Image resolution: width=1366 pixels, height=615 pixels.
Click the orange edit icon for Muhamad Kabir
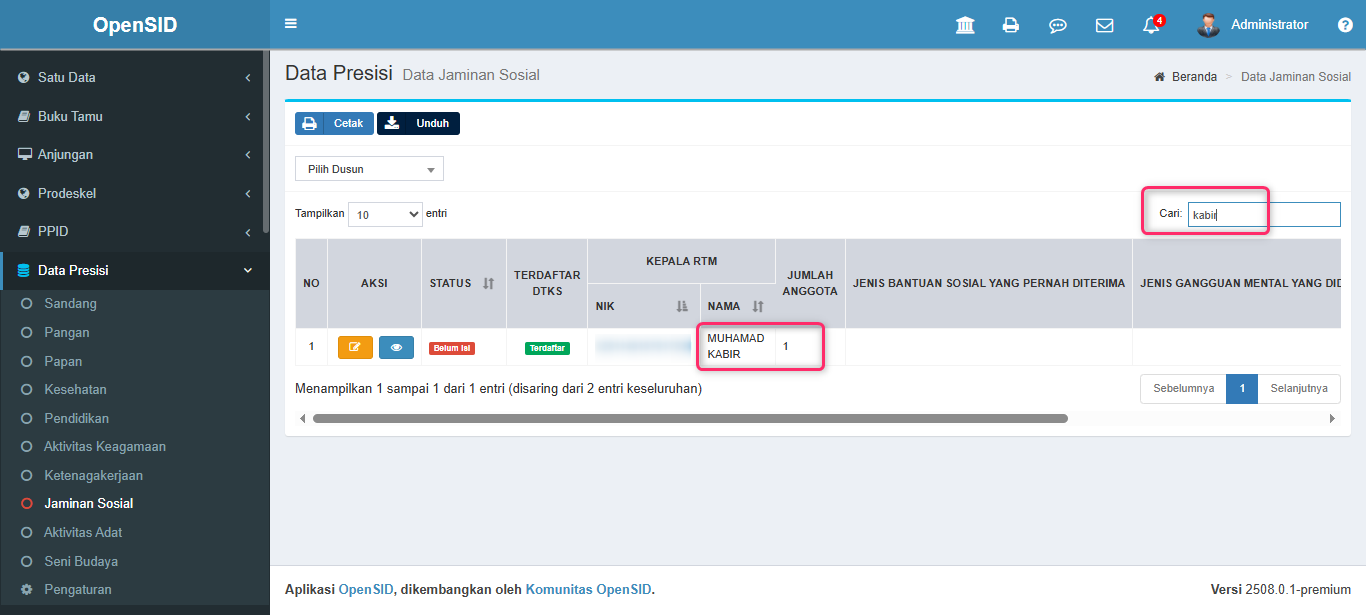[355, 347]
